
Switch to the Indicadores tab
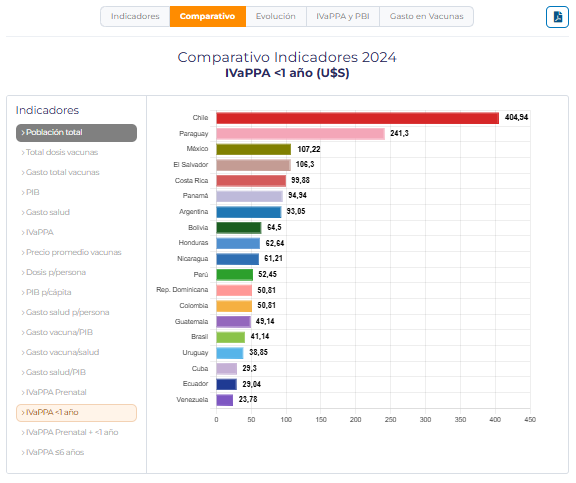point(135,17)
